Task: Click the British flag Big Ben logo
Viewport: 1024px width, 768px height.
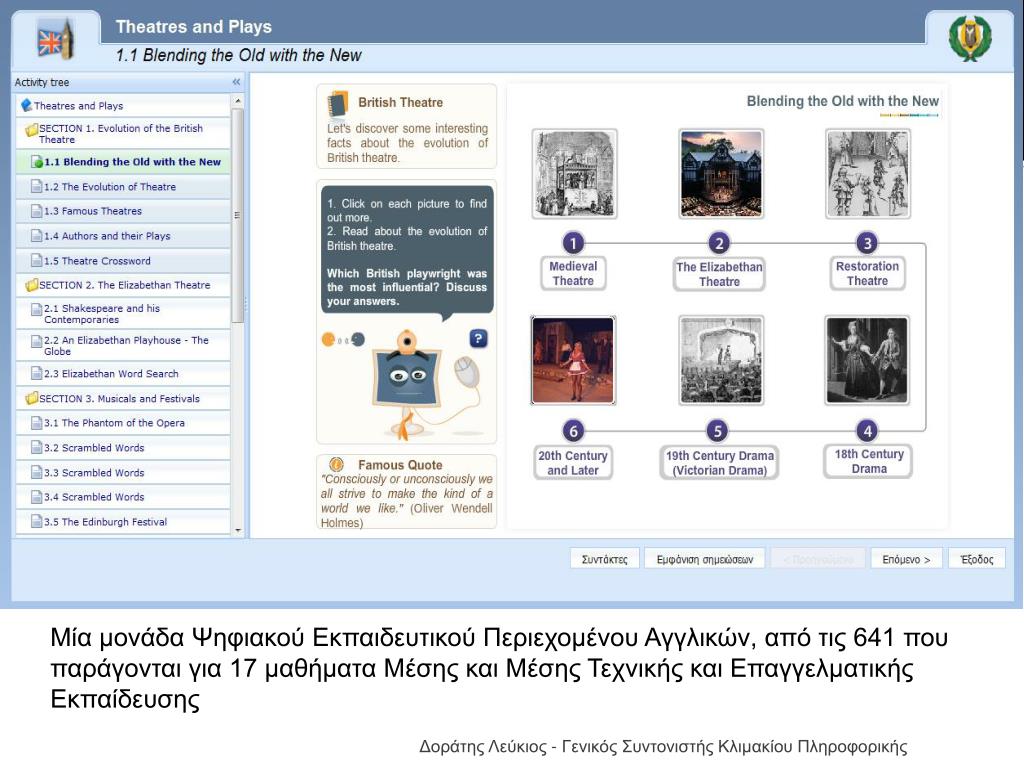Action: (56, 40)
